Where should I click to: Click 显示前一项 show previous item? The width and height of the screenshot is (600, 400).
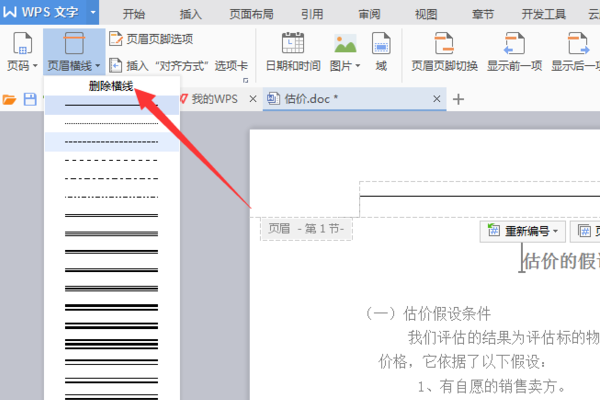(514, 52)
